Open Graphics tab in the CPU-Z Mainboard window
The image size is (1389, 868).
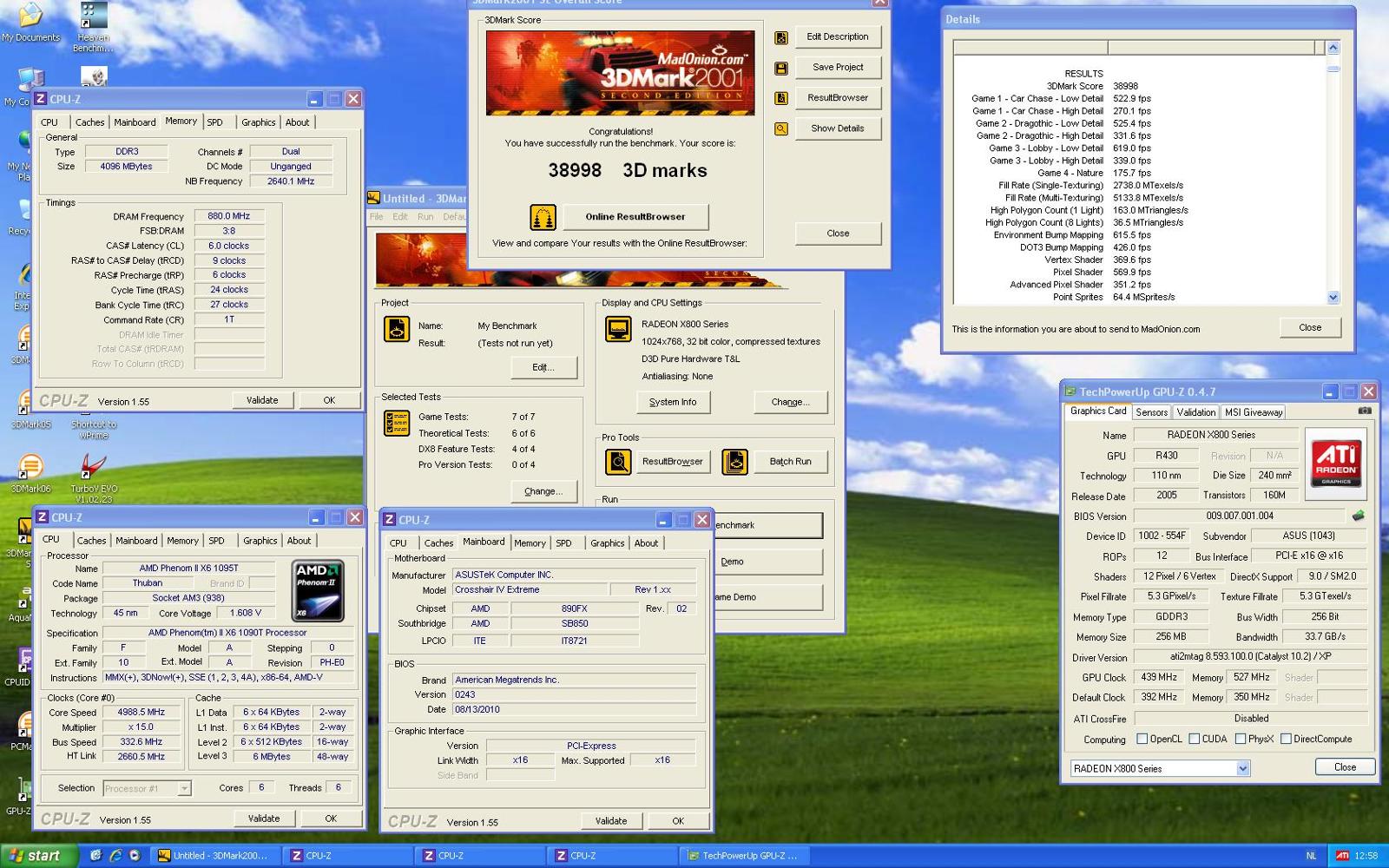[607, 543]
